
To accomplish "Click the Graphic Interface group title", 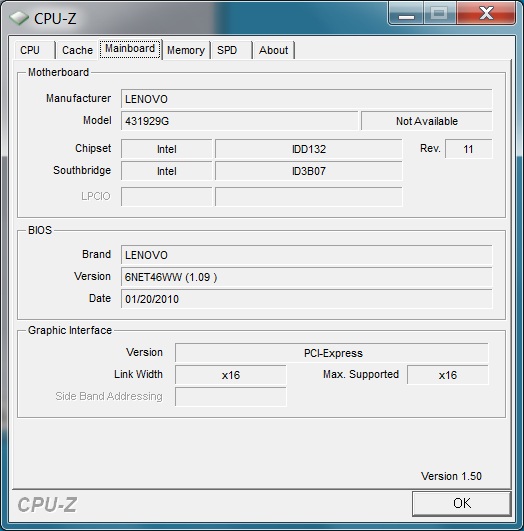I will [x=70, y=330].
